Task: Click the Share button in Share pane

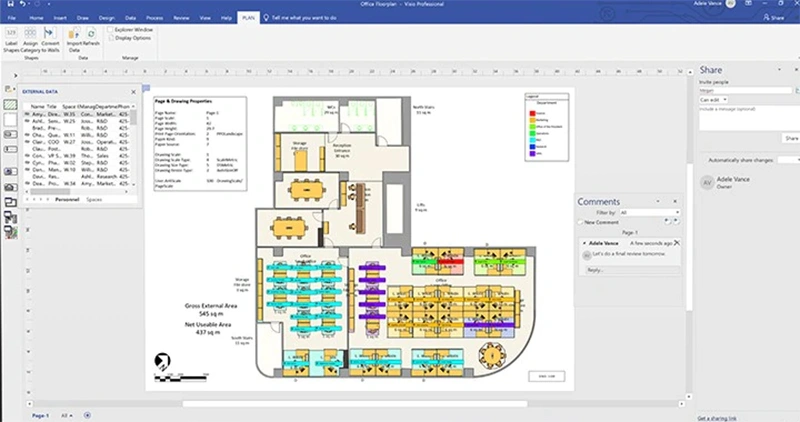Action: (791, 138)
